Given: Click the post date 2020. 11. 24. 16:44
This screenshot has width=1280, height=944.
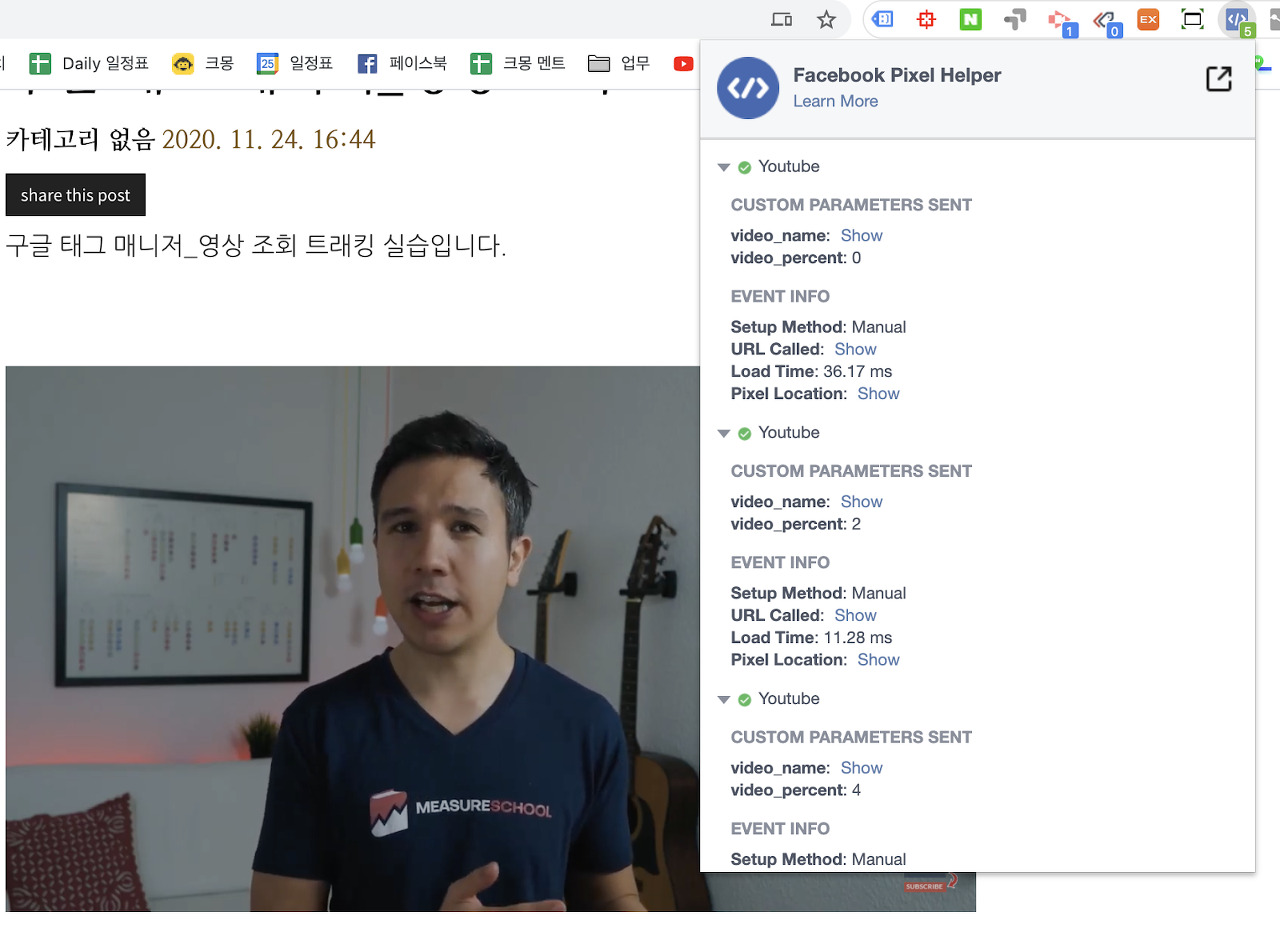Looking at the screenshot, I should pos(269,139).
